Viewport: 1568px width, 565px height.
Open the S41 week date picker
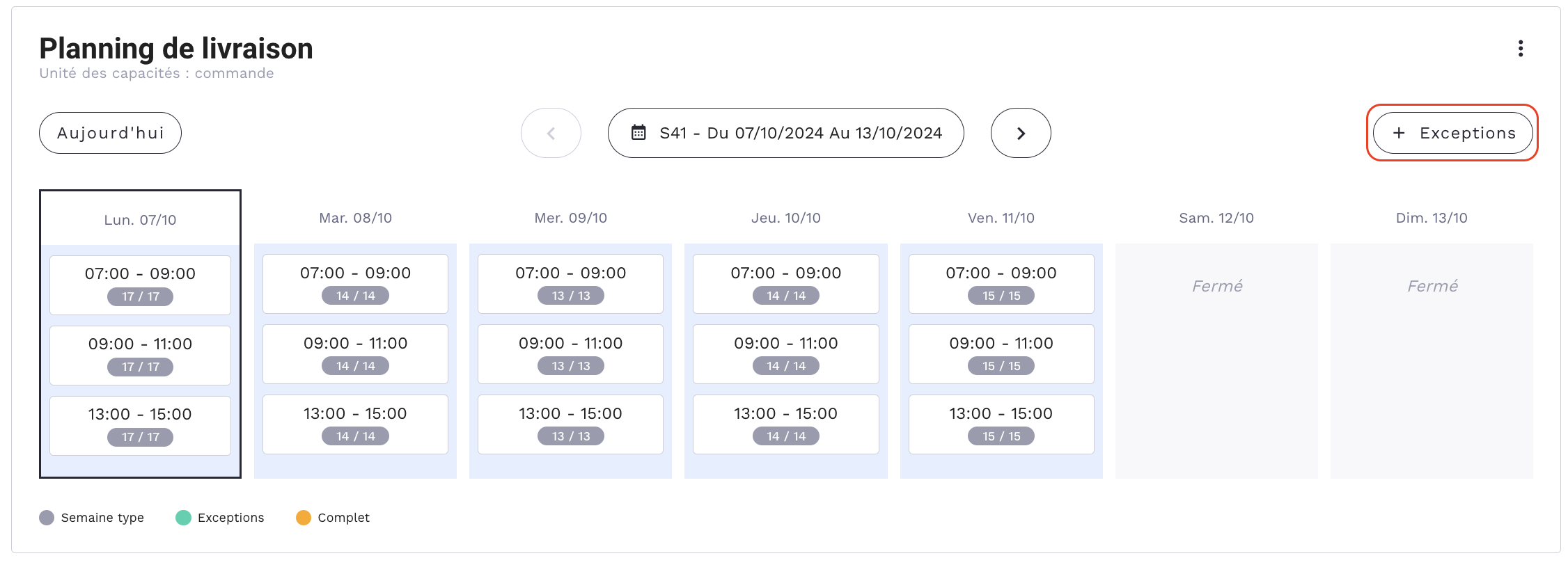coord(785,133)
